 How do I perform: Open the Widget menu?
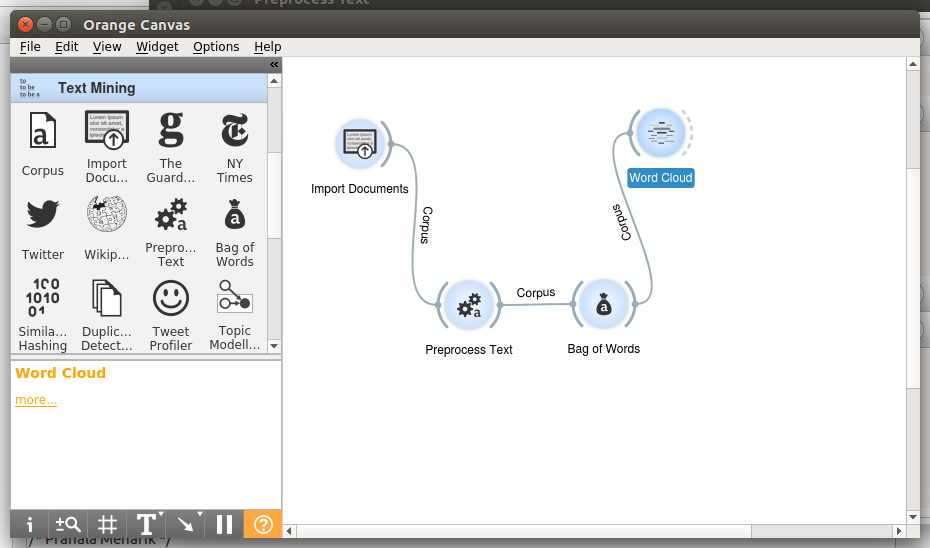(x=157, y=47)
